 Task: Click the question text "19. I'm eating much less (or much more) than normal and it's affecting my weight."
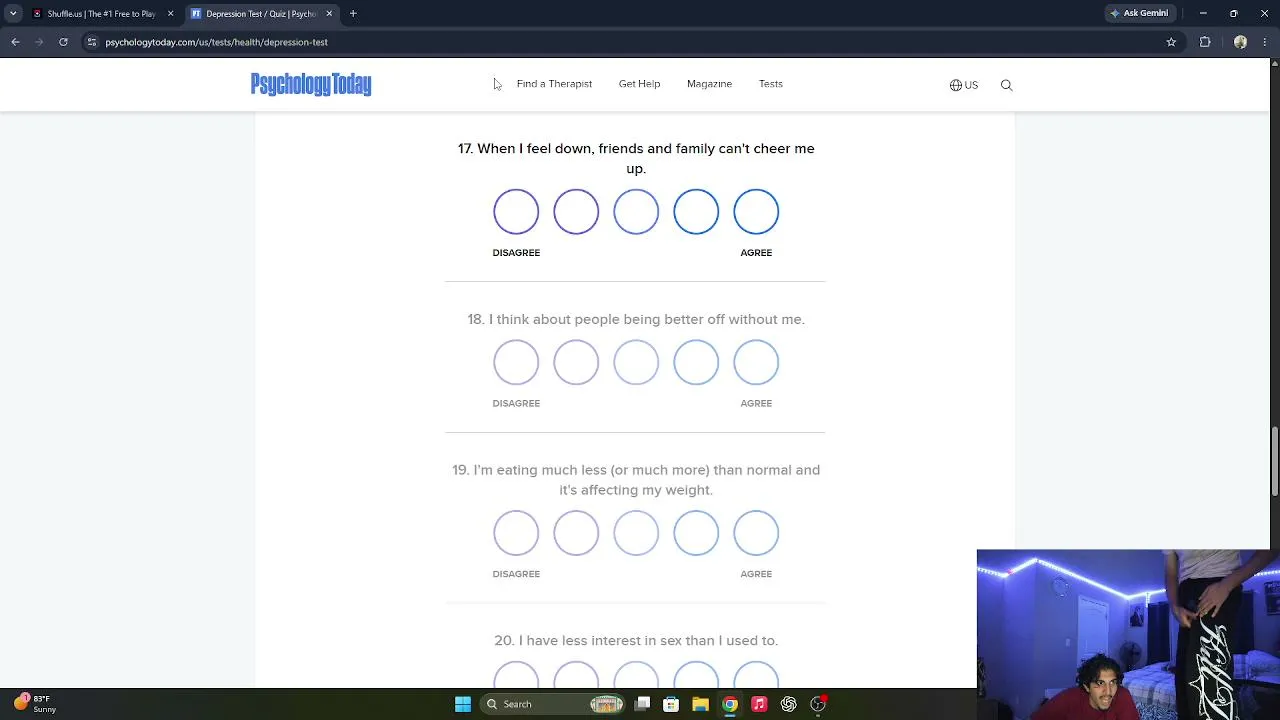[636, 480]
